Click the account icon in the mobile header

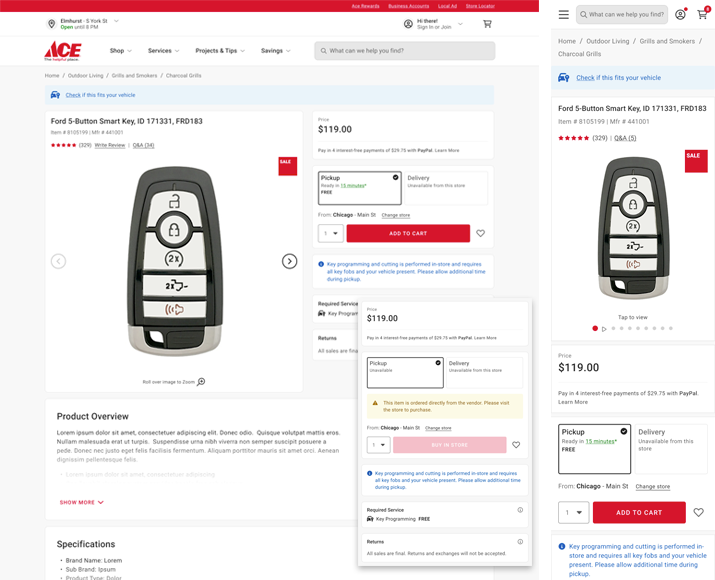click(680, 15)
